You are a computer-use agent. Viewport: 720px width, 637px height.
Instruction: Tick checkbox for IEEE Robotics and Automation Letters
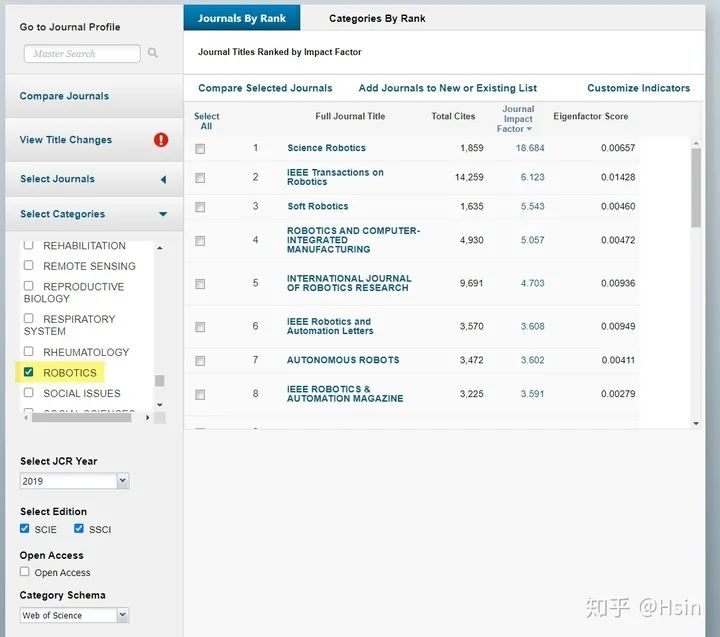pyautogui.click(x=200, y=327)
